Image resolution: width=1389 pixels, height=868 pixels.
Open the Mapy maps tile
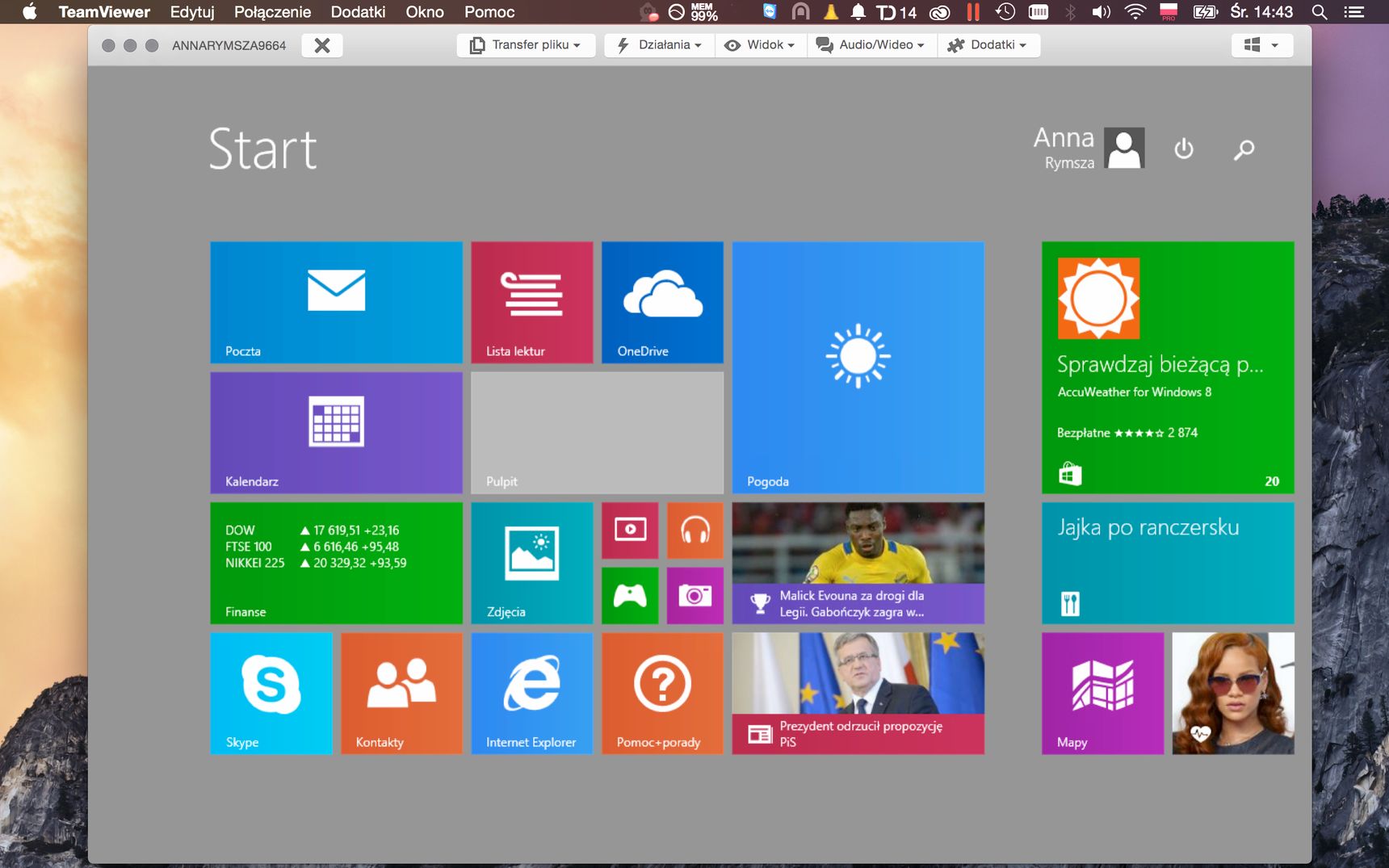pos(1102,694)
